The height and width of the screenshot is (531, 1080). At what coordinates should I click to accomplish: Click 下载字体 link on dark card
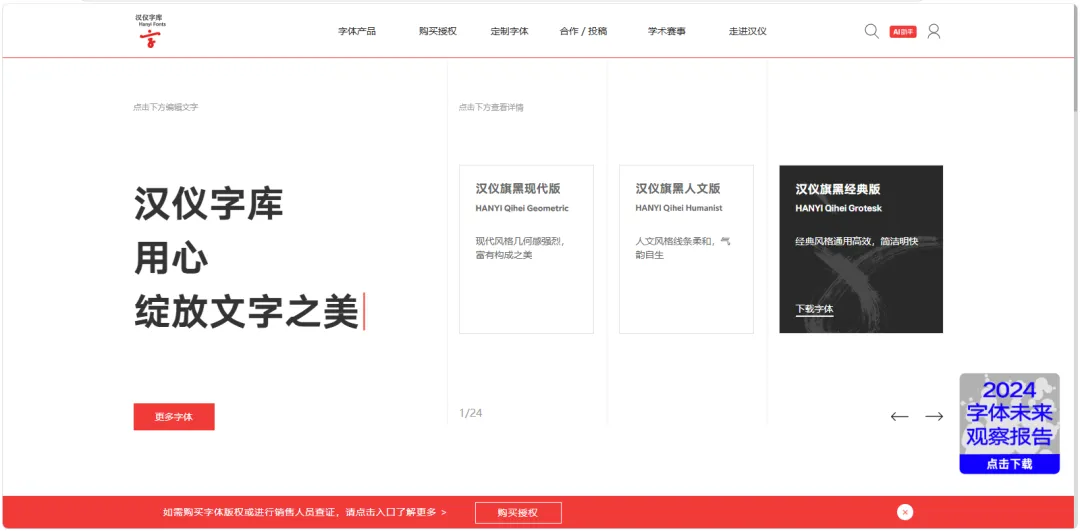pos(814,309)
